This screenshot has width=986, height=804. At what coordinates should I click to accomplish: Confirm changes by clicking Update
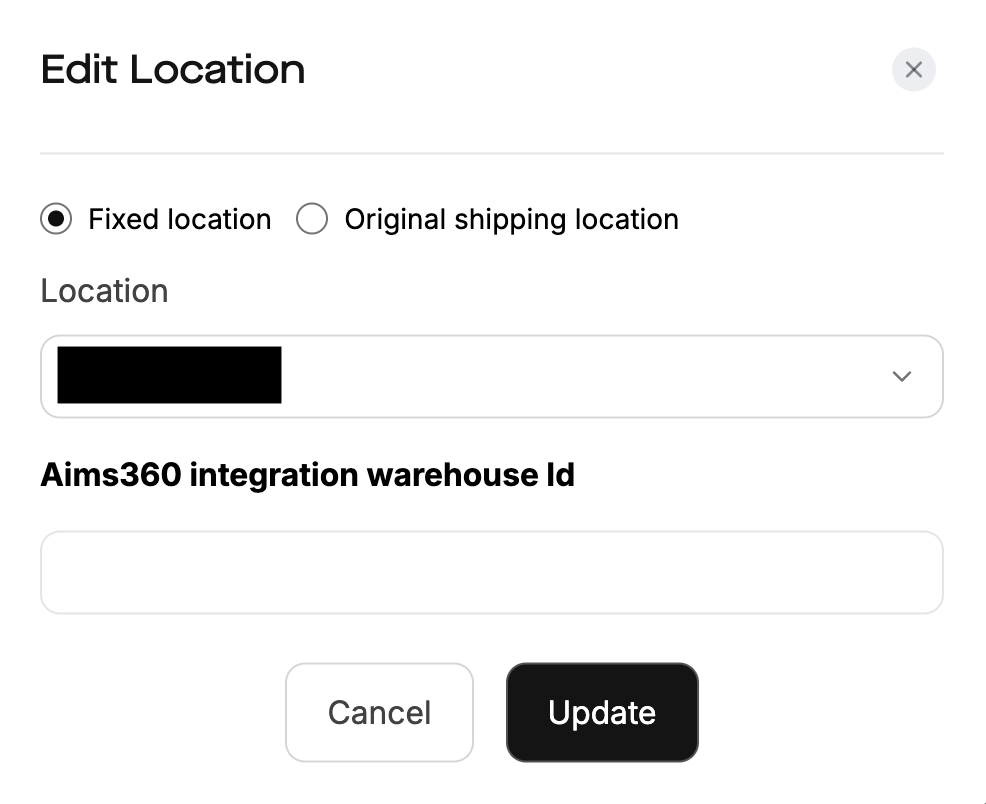click(601, 712)
